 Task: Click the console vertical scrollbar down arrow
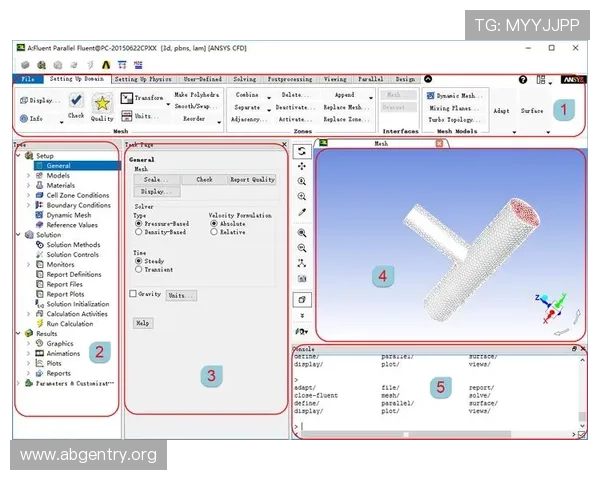(x=582, y=425)
